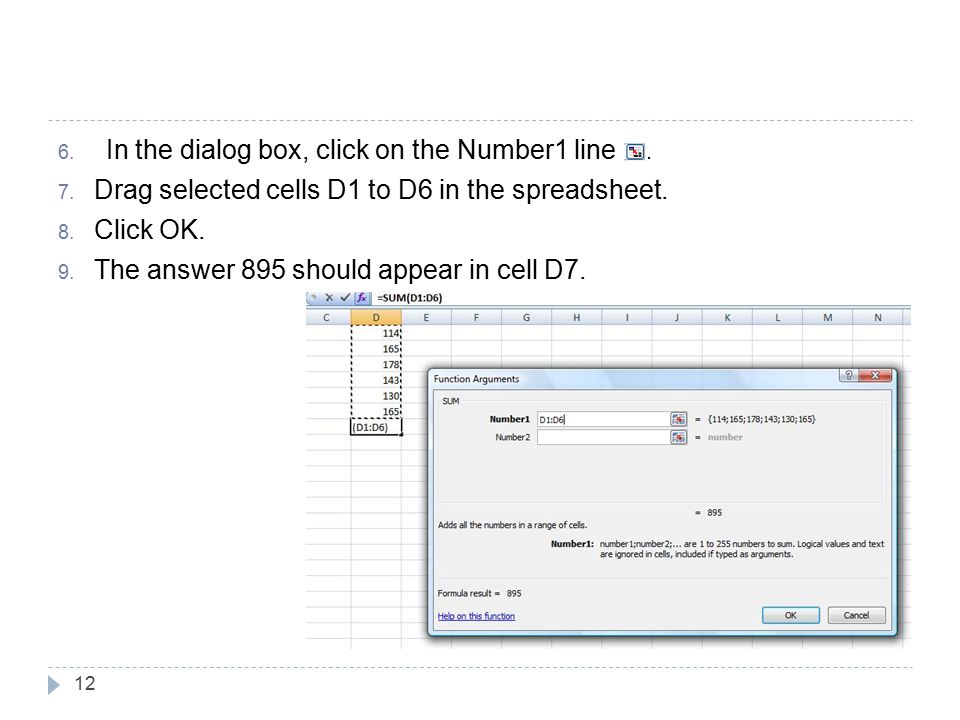960x720 pixels.
Task: Click inside the Number1 input field
Action: click(x=604, y=419)
